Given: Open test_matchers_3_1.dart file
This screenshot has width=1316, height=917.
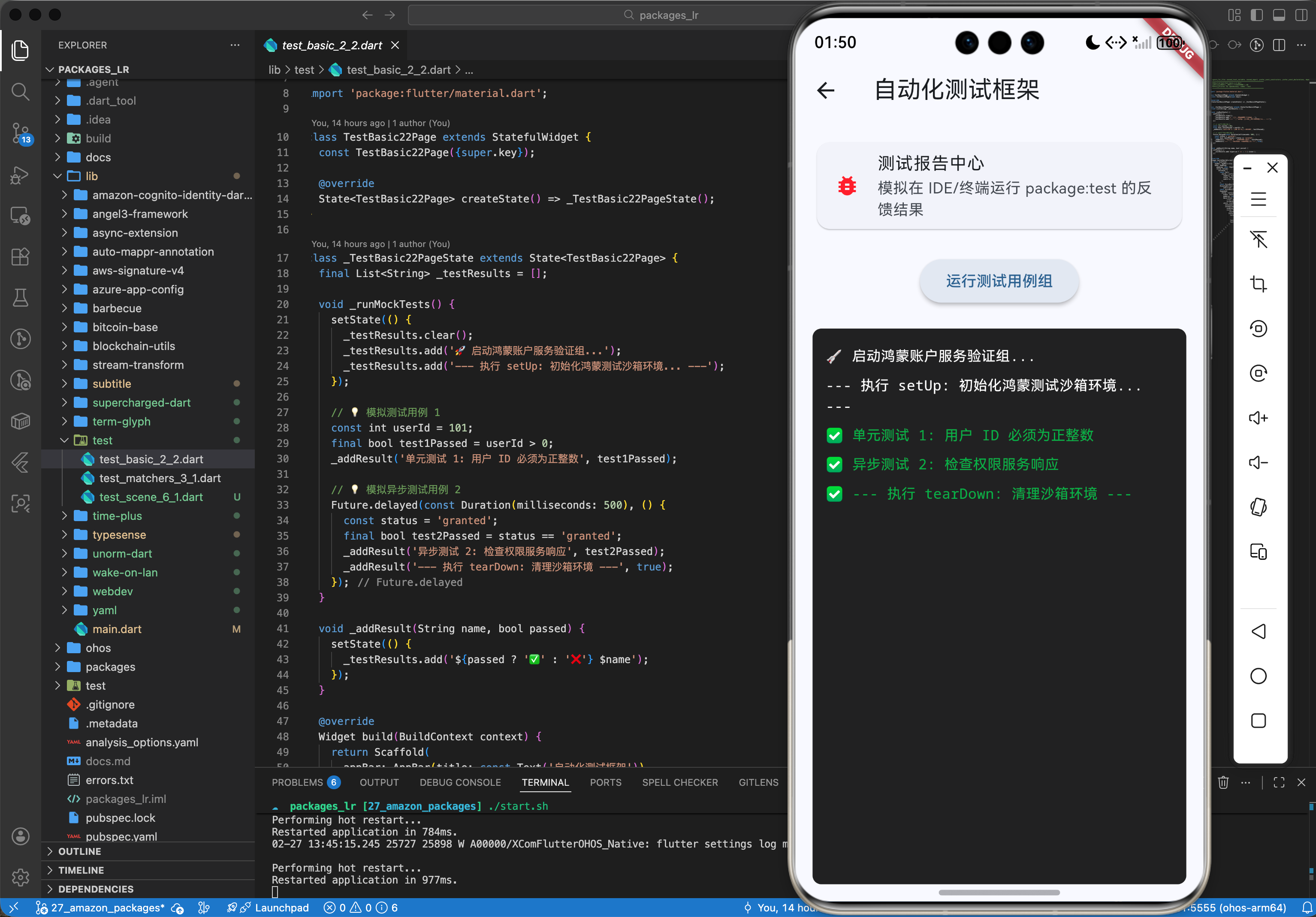Looking at the screenshot, I should coord(159,478).
